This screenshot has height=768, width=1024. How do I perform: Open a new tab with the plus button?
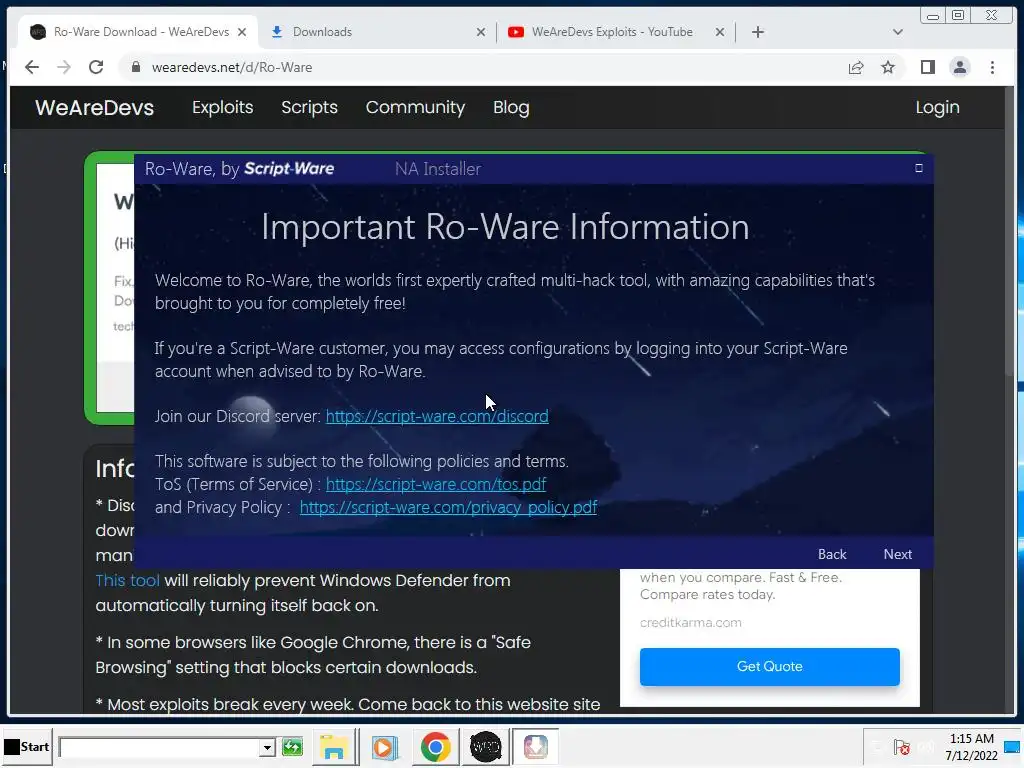(758, 32)
